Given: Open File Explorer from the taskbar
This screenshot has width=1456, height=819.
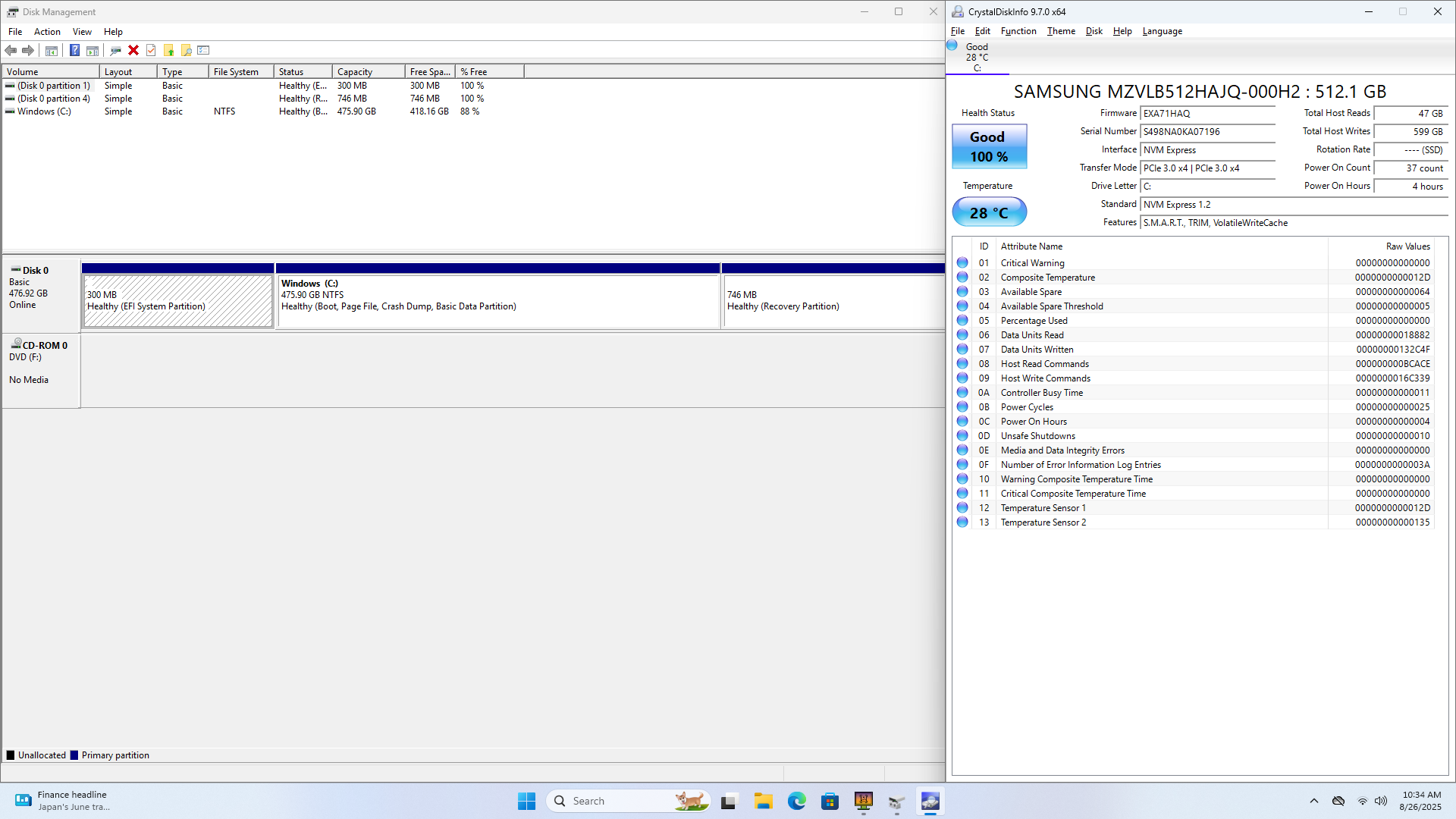Looking at the screenshot, I should (763, 801).
